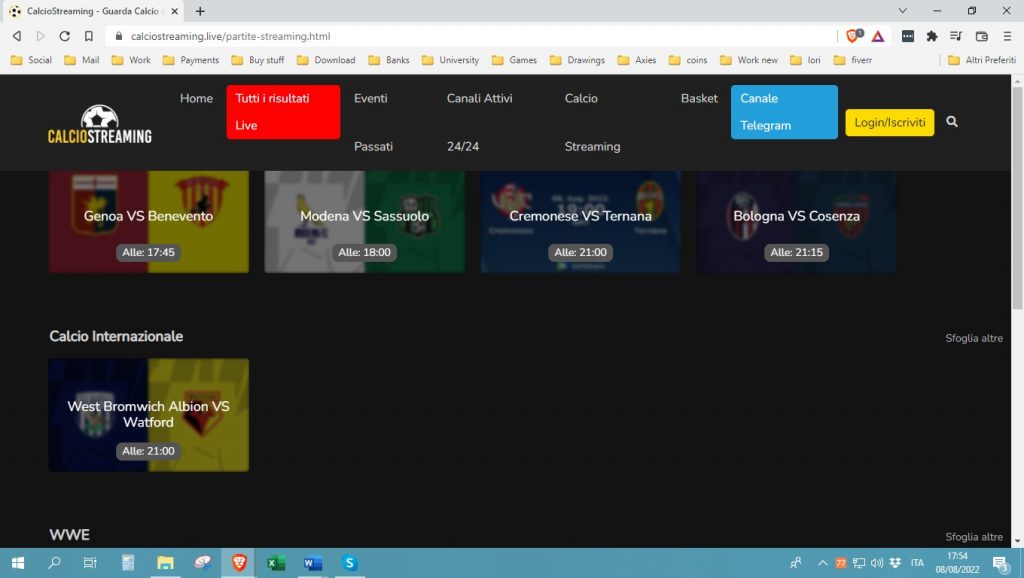
Task: Reload the page using the refresh icon
Action: click(x=64, y=35)
